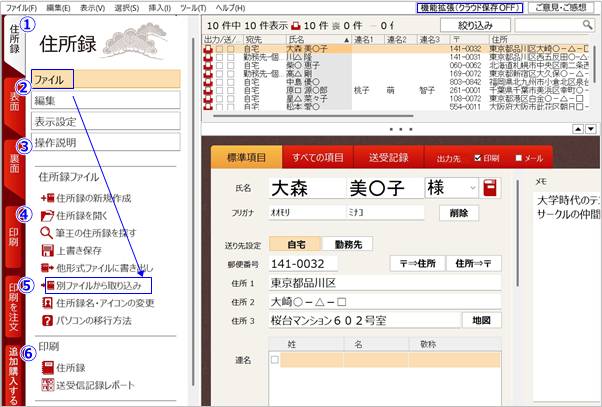This screenshot has width=602, height=407.
Task: Open パソコンの移行方法 help icon
Action: 47,320
